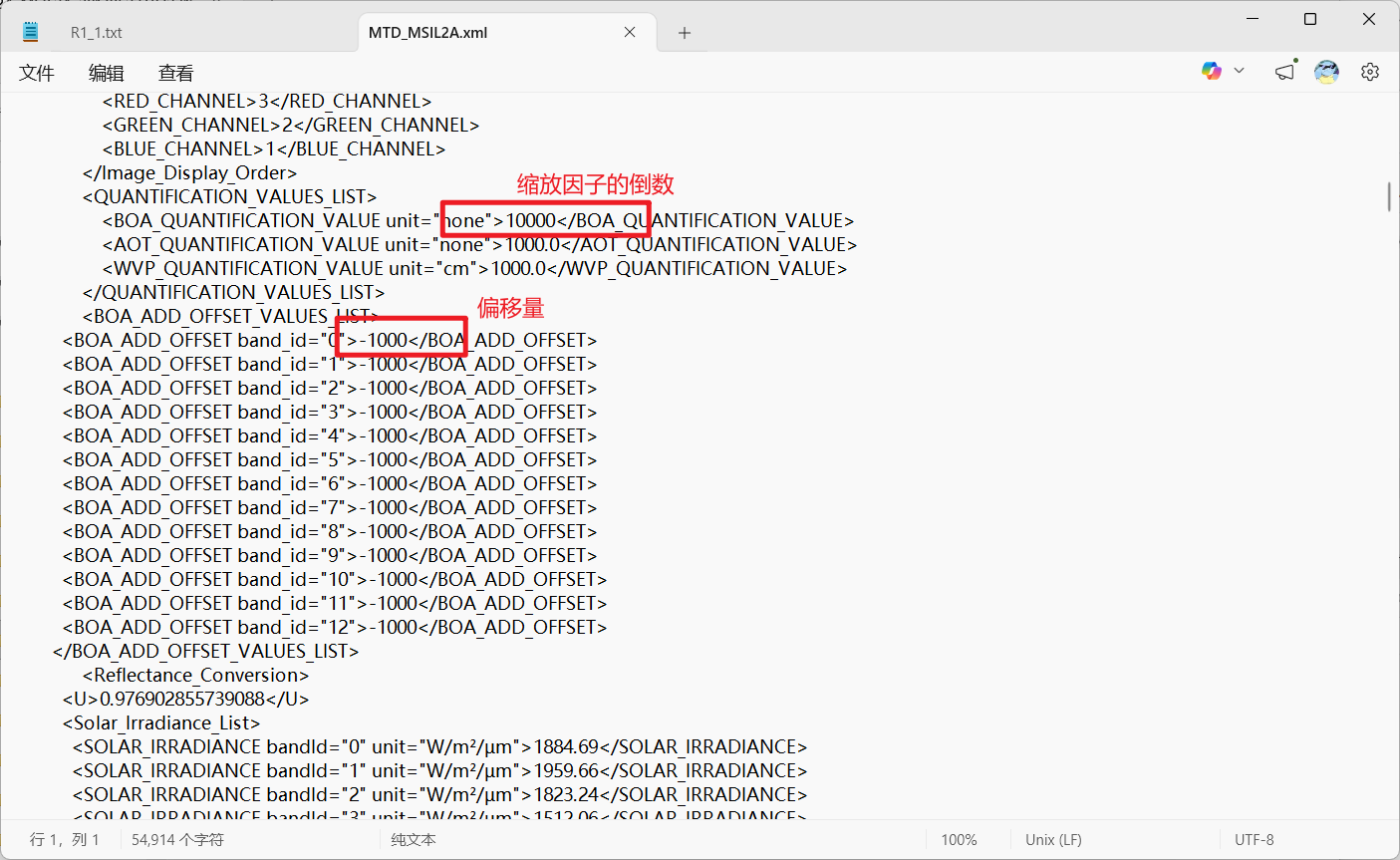Open the 查看 menu

(x=176, y=73)
